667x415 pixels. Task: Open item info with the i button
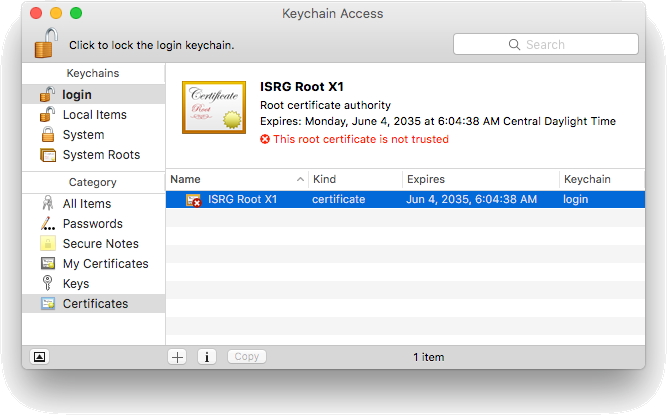[x=207, y=357]
